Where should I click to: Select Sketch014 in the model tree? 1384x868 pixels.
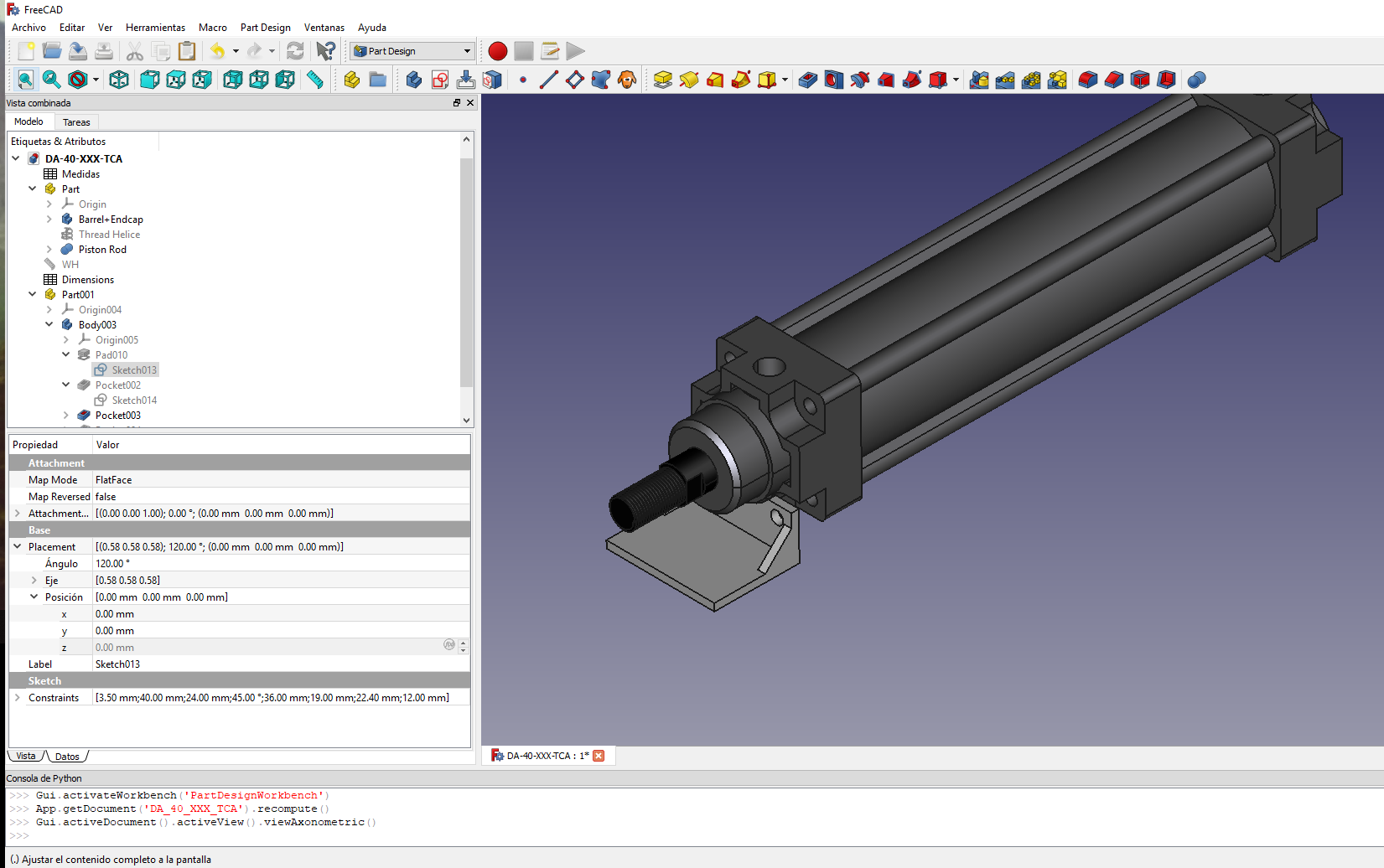pos(134,400)
